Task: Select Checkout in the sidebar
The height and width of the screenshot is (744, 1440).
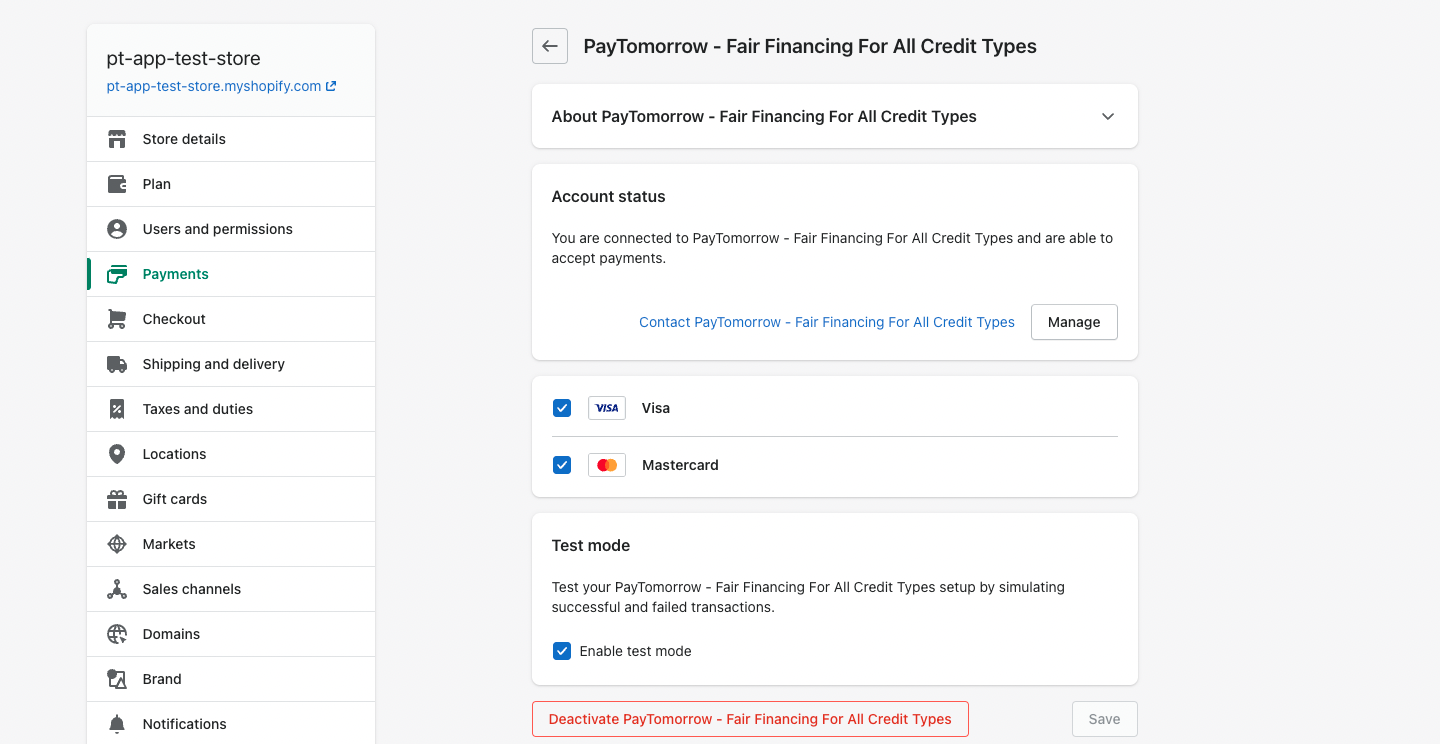Action: [231, 319]
